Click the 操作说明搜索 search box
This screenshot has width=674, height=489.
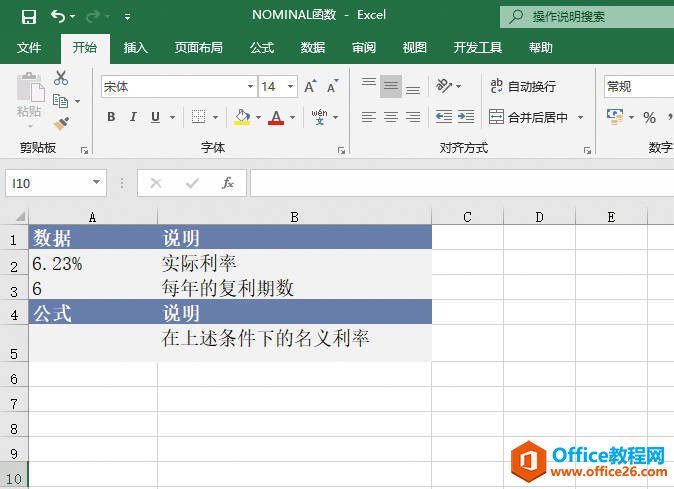tap(587, 17)
